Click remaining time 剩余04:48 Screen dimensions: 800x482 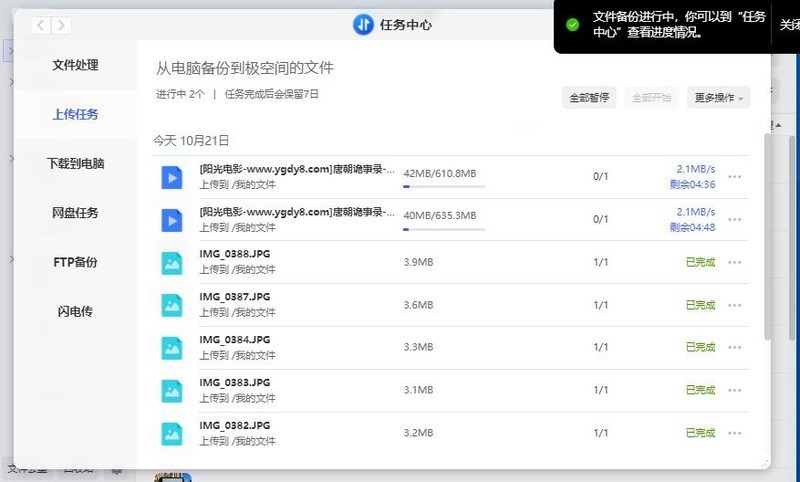692,227
